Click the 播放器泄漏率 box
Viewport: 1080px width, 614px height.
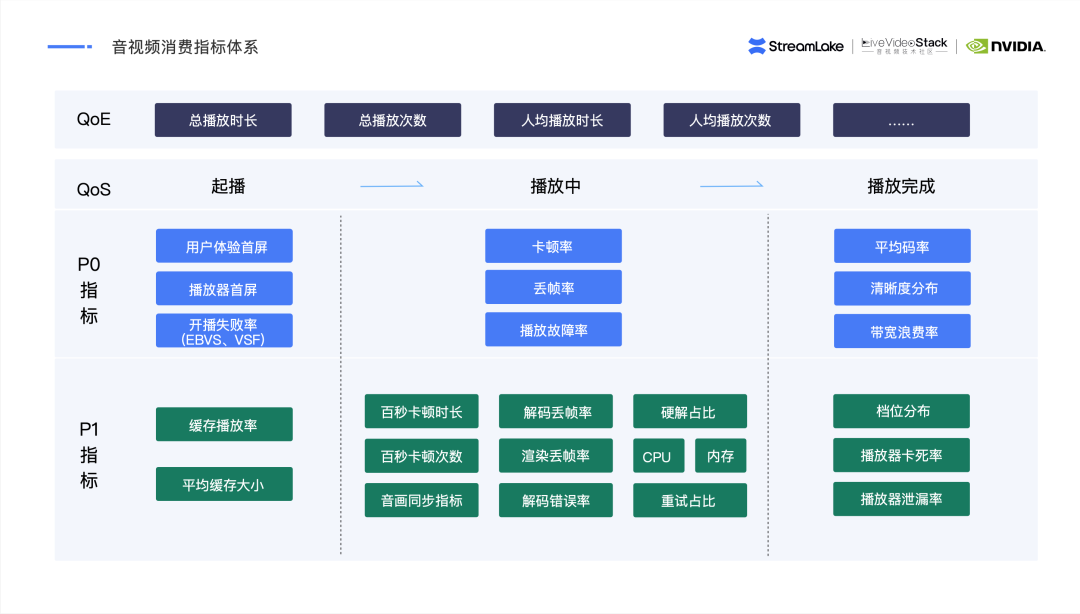901,498
